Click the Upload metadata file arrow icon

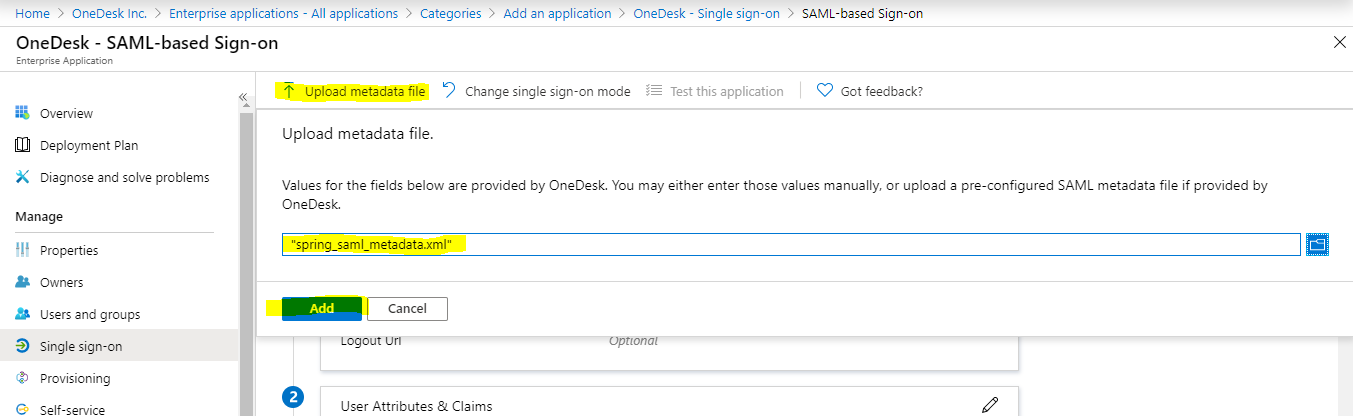tap(289, 91)
